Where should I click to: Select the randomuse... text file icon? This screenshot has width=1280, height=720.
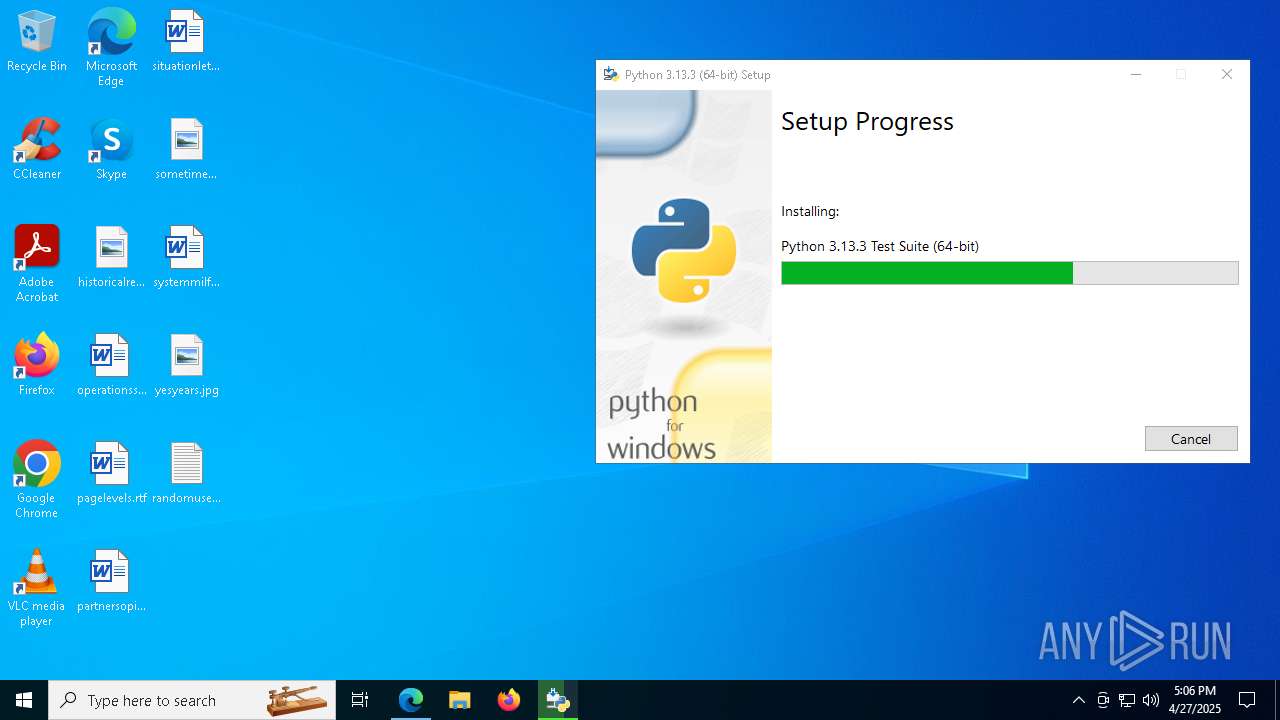pos(186,474)
